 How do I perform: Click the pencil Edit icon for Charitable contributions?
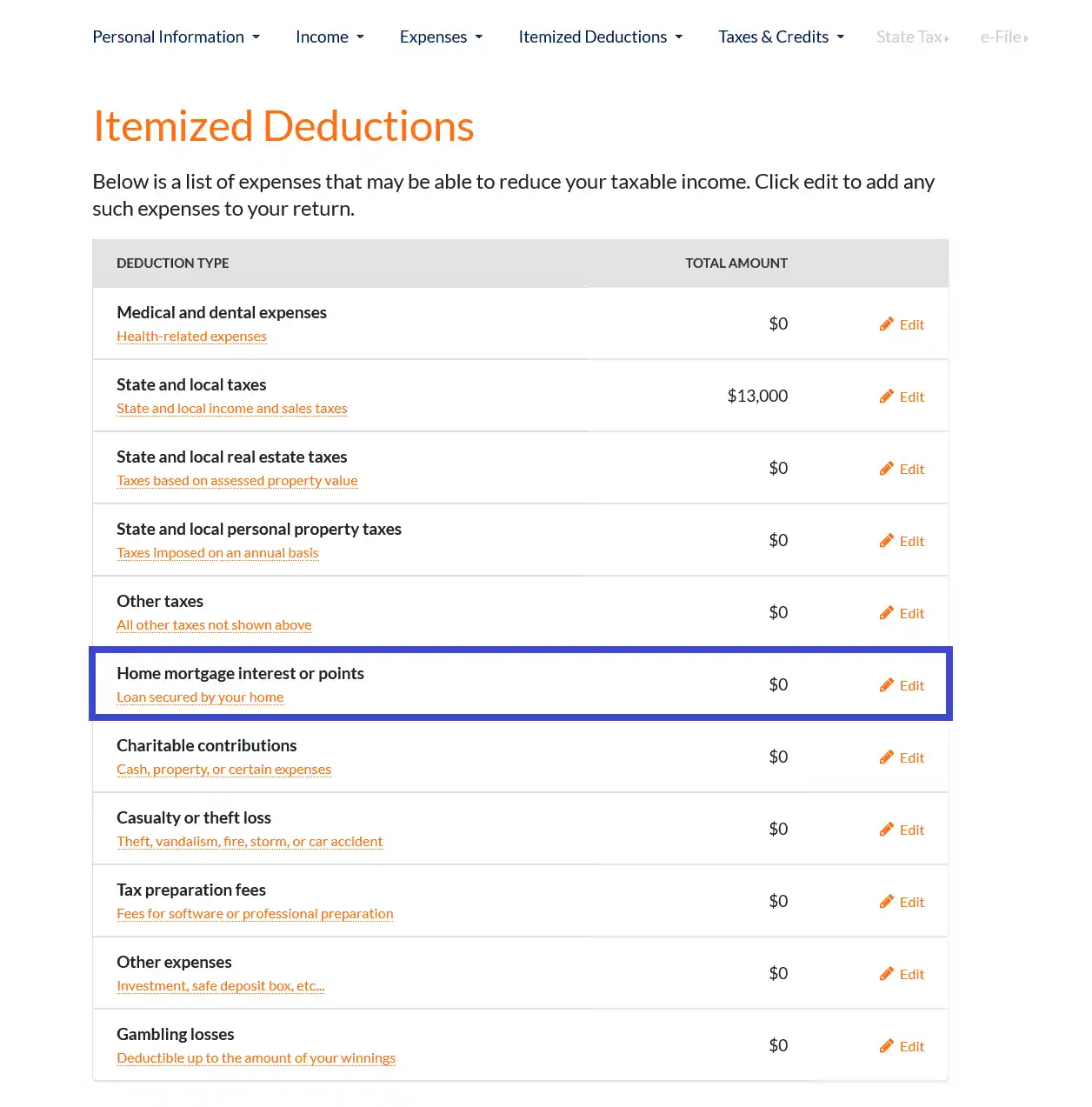(x=887, y=757)
